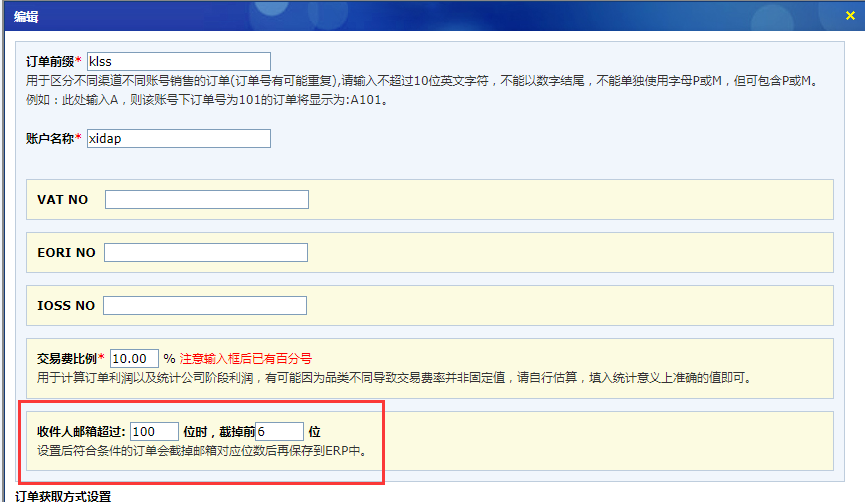Click the 编辑 dialog title

coord(26,17)
